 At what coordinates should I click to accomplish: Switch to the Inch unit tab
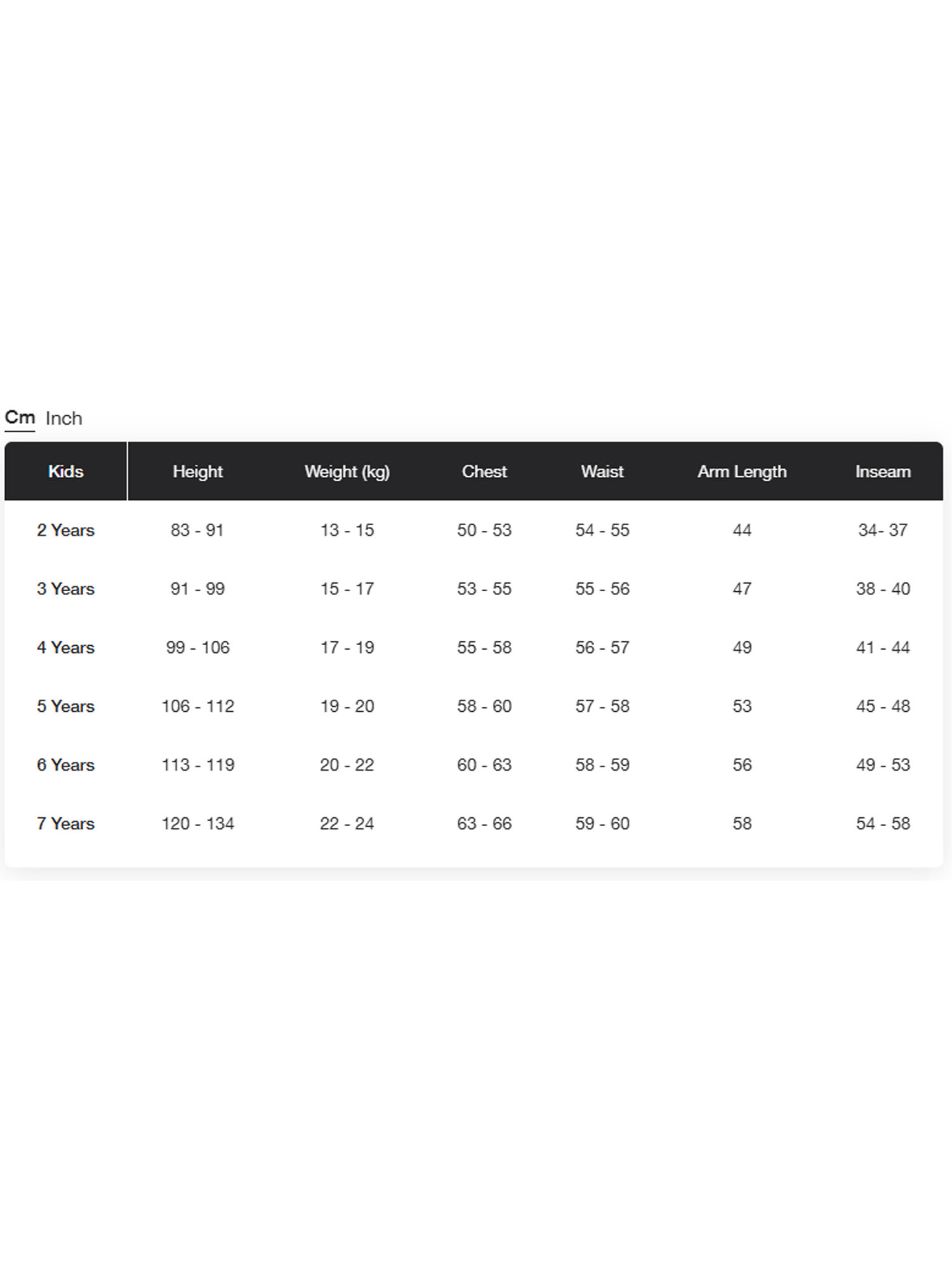63,418
